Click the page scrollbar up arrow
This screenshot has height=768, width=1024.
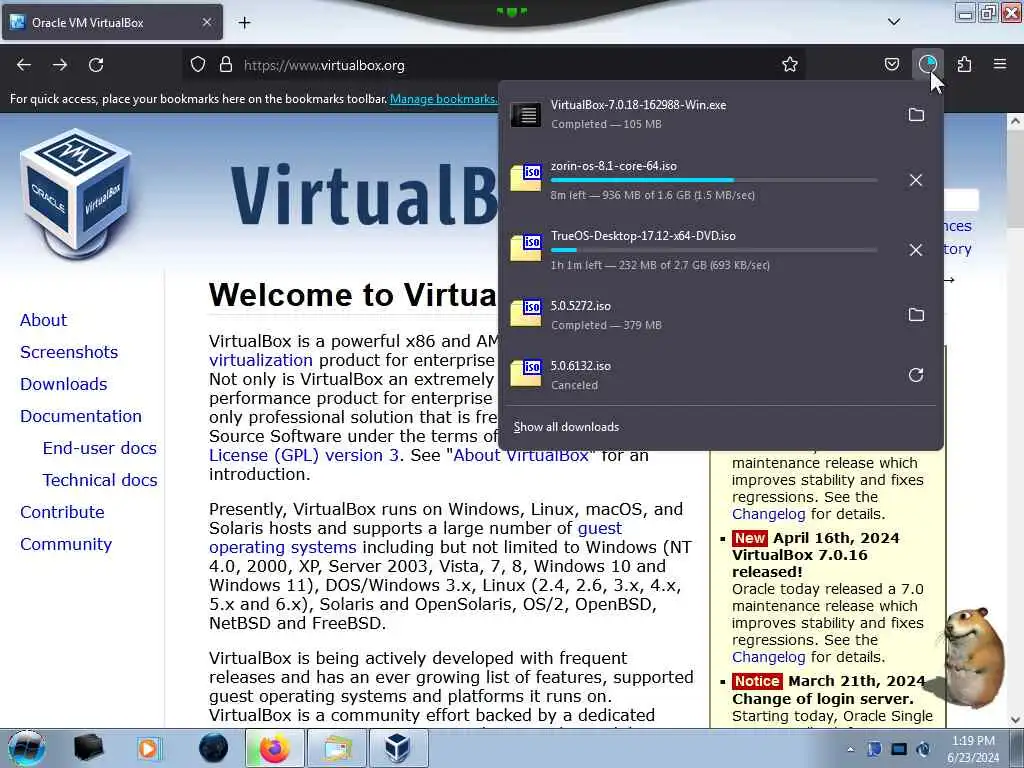(1016, 121)
